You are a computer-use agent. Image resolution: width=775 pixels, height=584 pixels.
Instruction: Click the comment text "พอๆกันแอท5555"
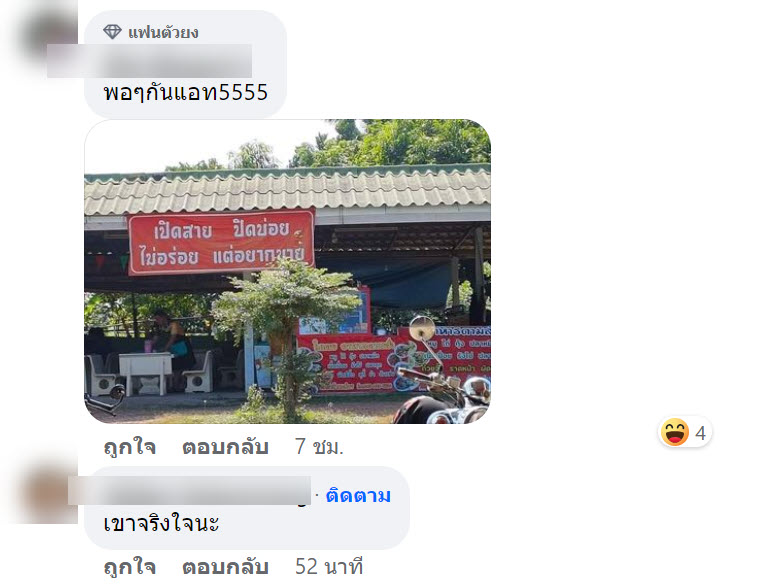(186, 92)
